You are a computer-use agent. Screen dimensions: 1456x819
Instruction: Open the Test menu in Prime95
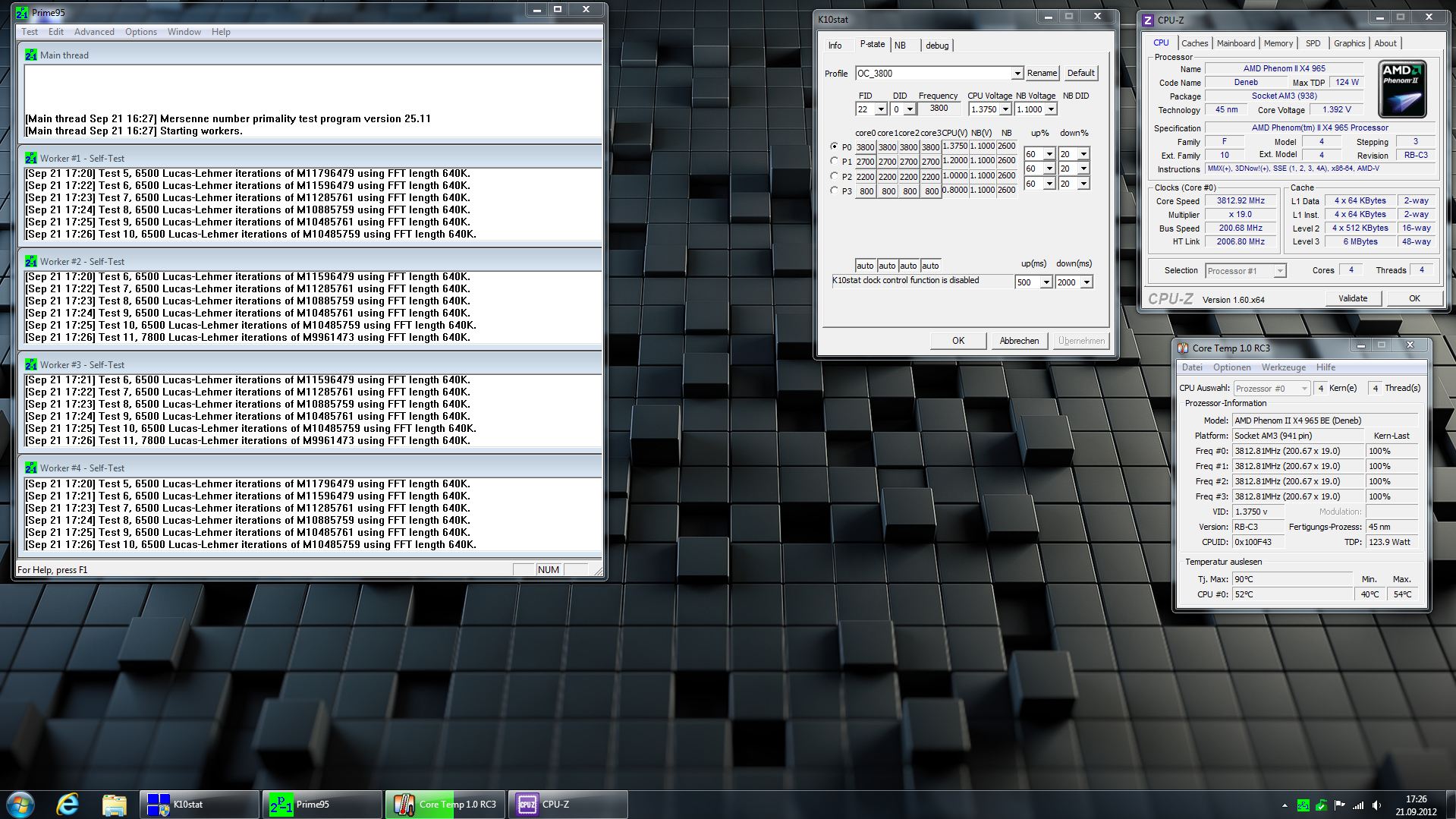tap(30, 32)
